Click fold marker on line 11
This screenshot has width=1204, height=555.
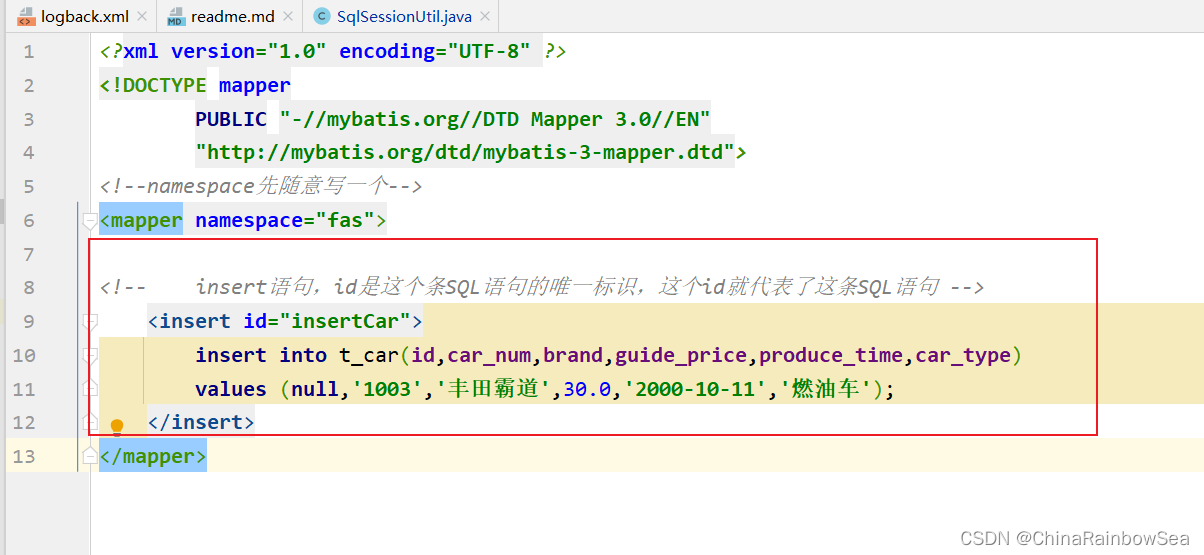pyautogui.click(x=90, y=387)
